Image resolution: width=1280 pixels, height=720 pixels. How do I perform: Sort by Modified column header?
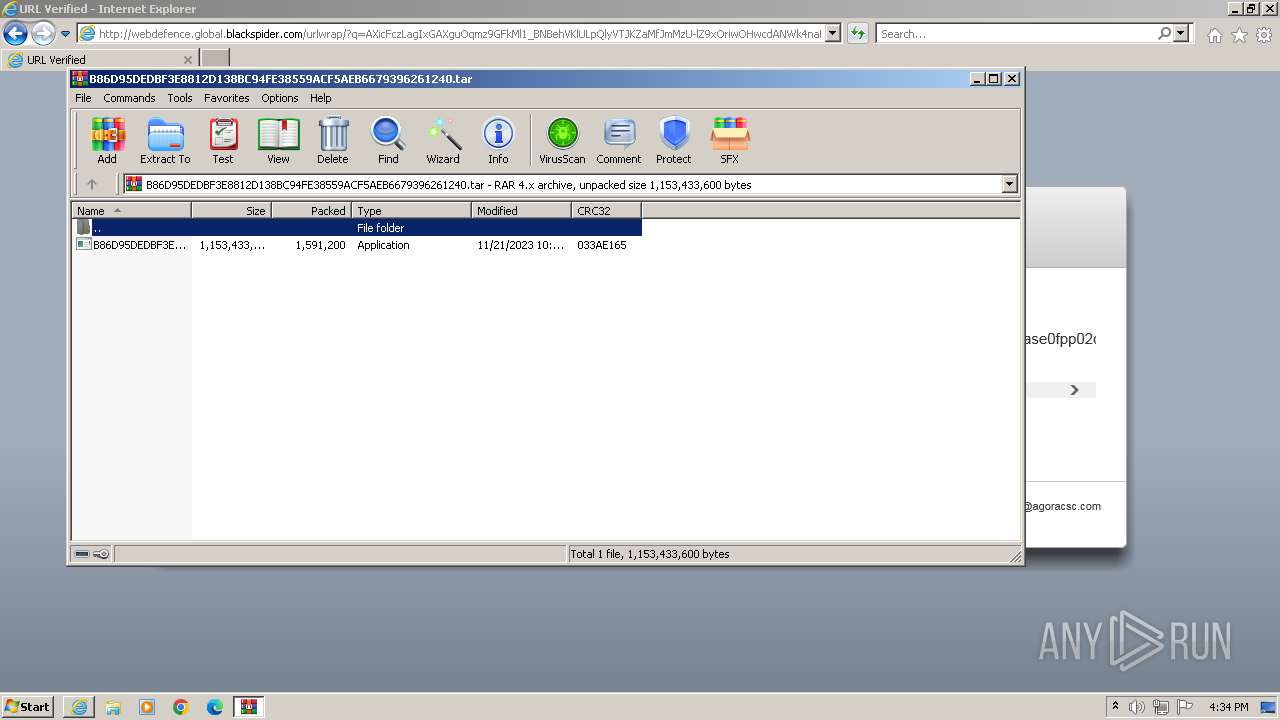pos(521,210)
